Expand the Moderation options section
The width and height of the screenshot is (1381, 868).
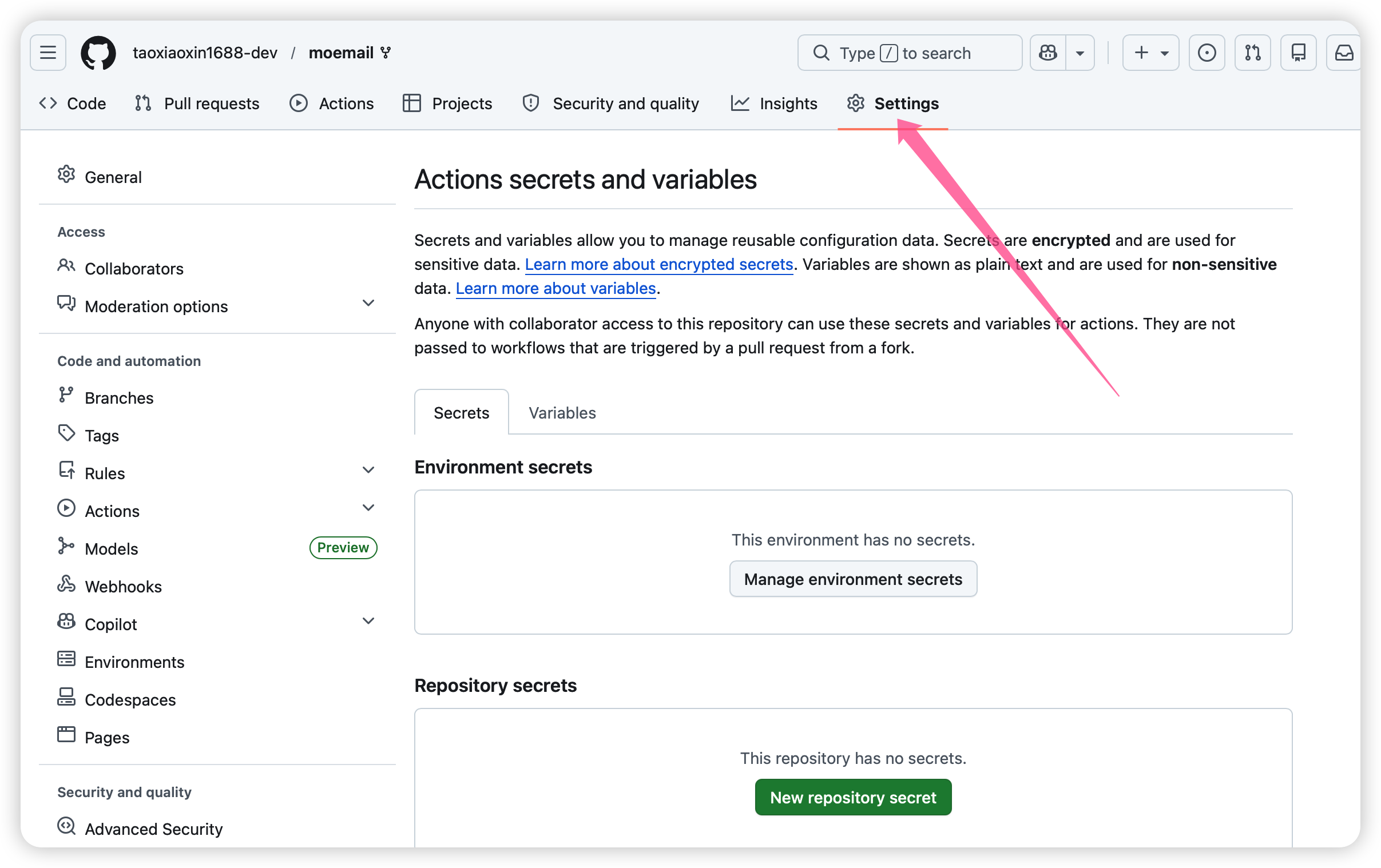click(368, 303)
